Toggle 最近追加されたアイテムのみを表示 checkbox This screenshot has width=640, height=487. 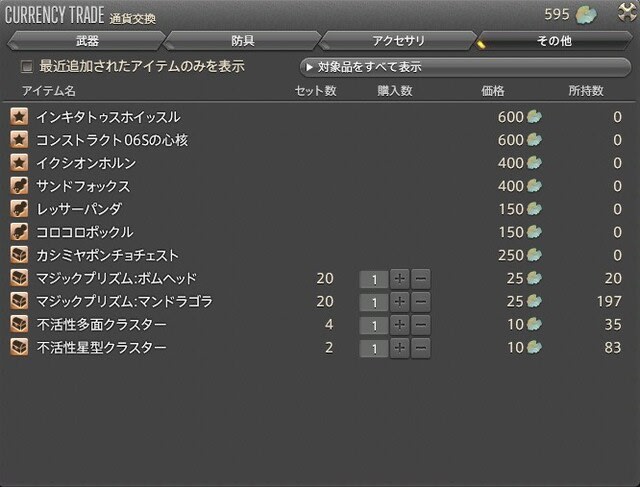(27, 66)
